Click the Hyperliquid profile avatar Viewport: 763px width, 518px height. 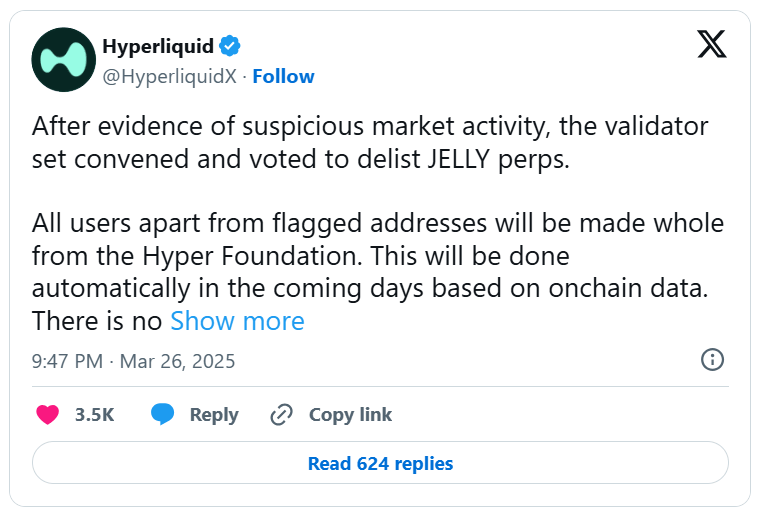(63, 60)
